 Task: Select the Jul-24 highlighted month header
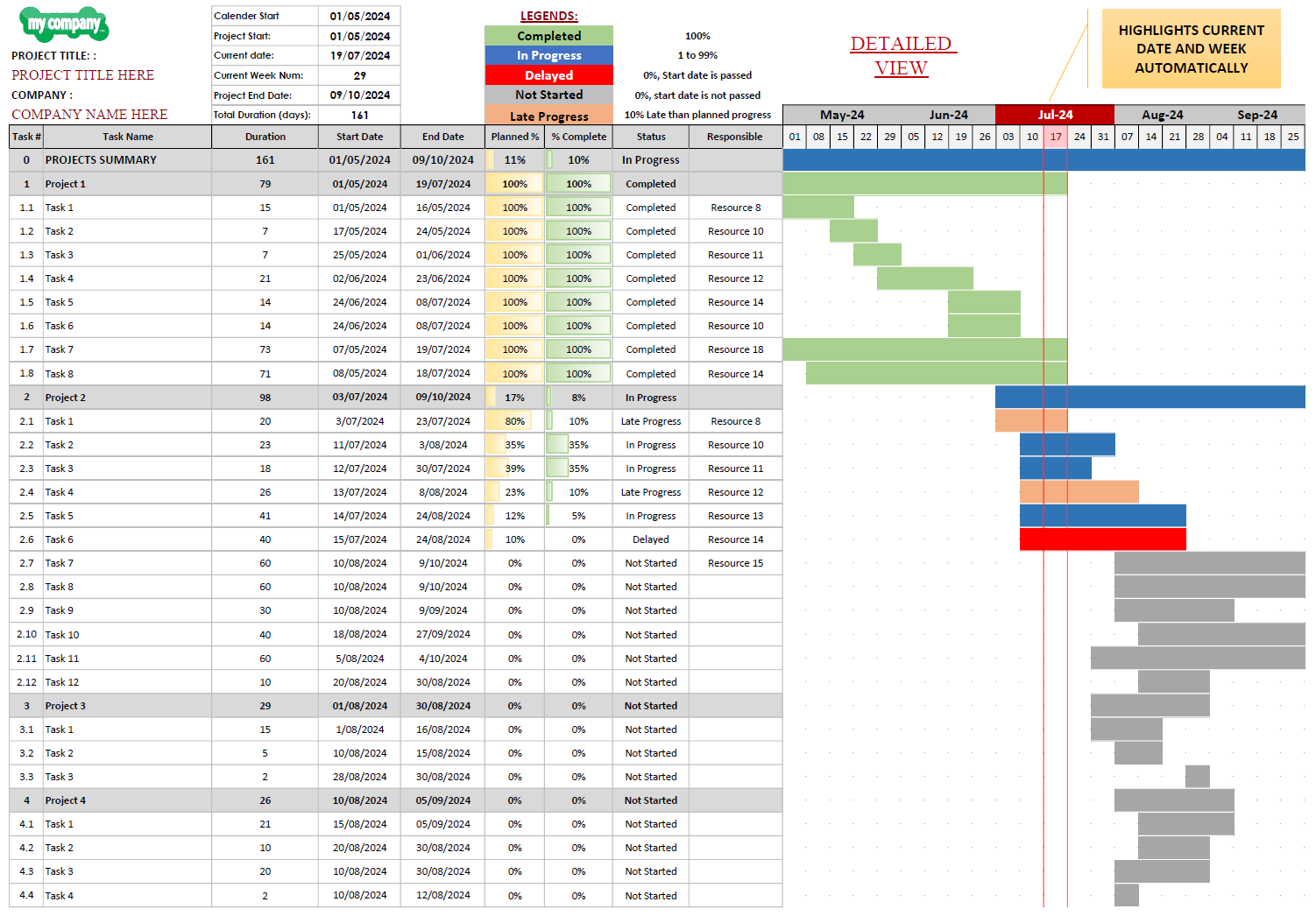1055,115
